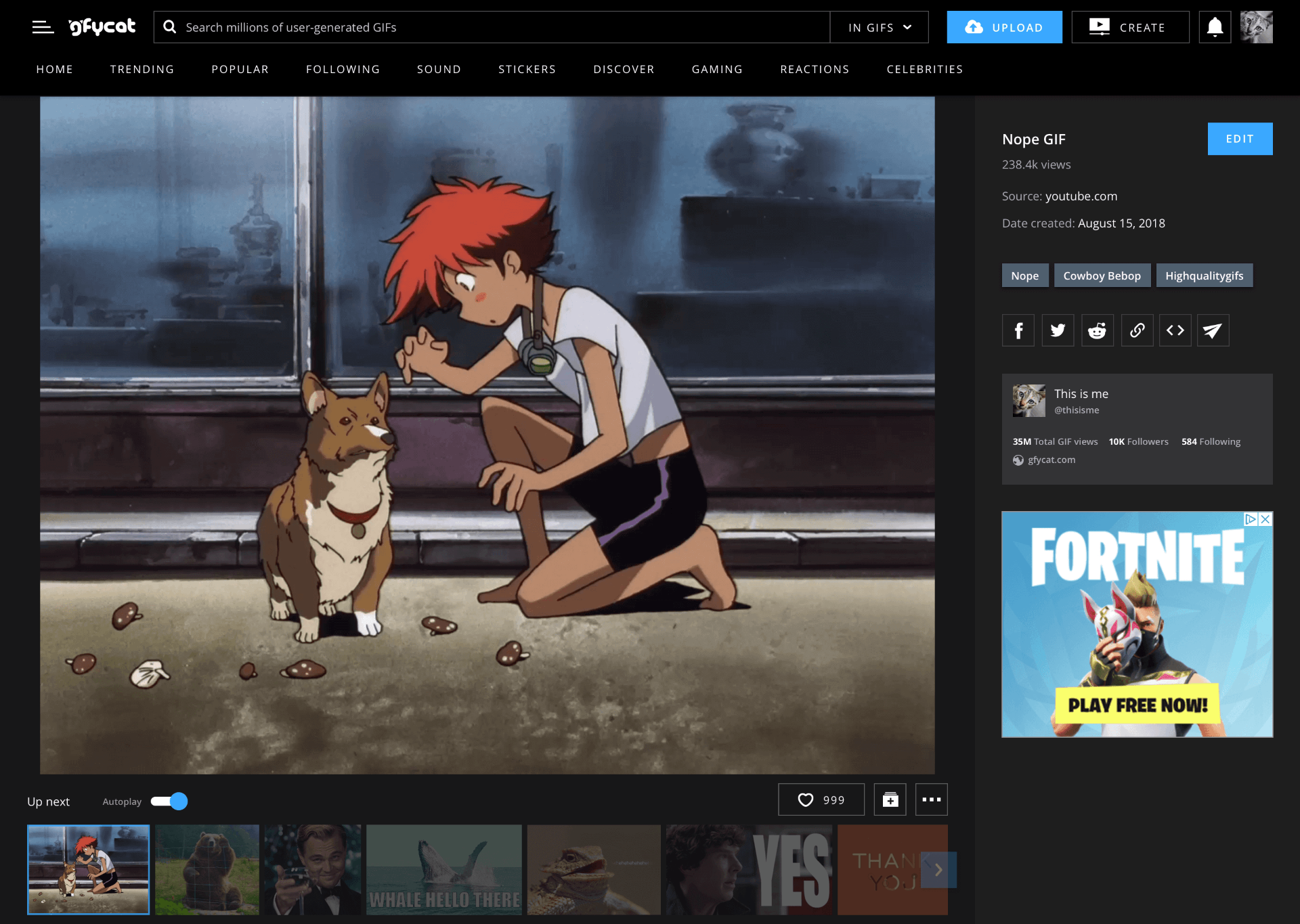Share the GIF on Facebook
Viewport: 1300px width, 924px height.
point(1018,330)
